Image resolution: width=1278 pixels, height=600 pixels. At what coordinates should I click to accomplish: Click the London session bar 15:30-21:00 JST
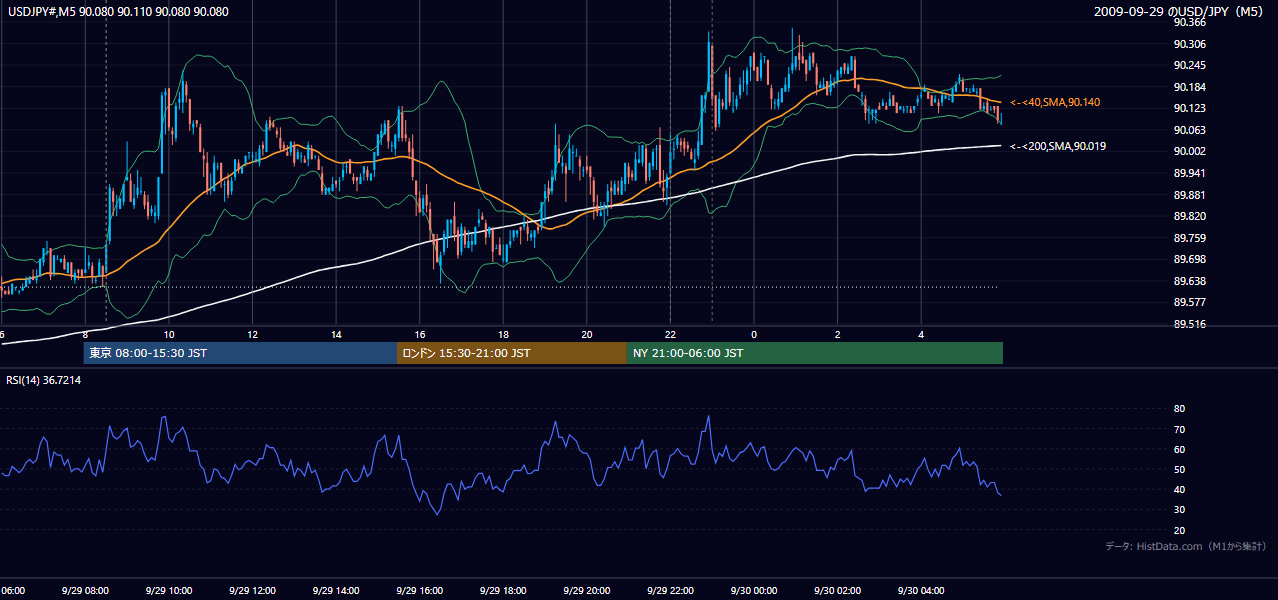tap(512, 353)
